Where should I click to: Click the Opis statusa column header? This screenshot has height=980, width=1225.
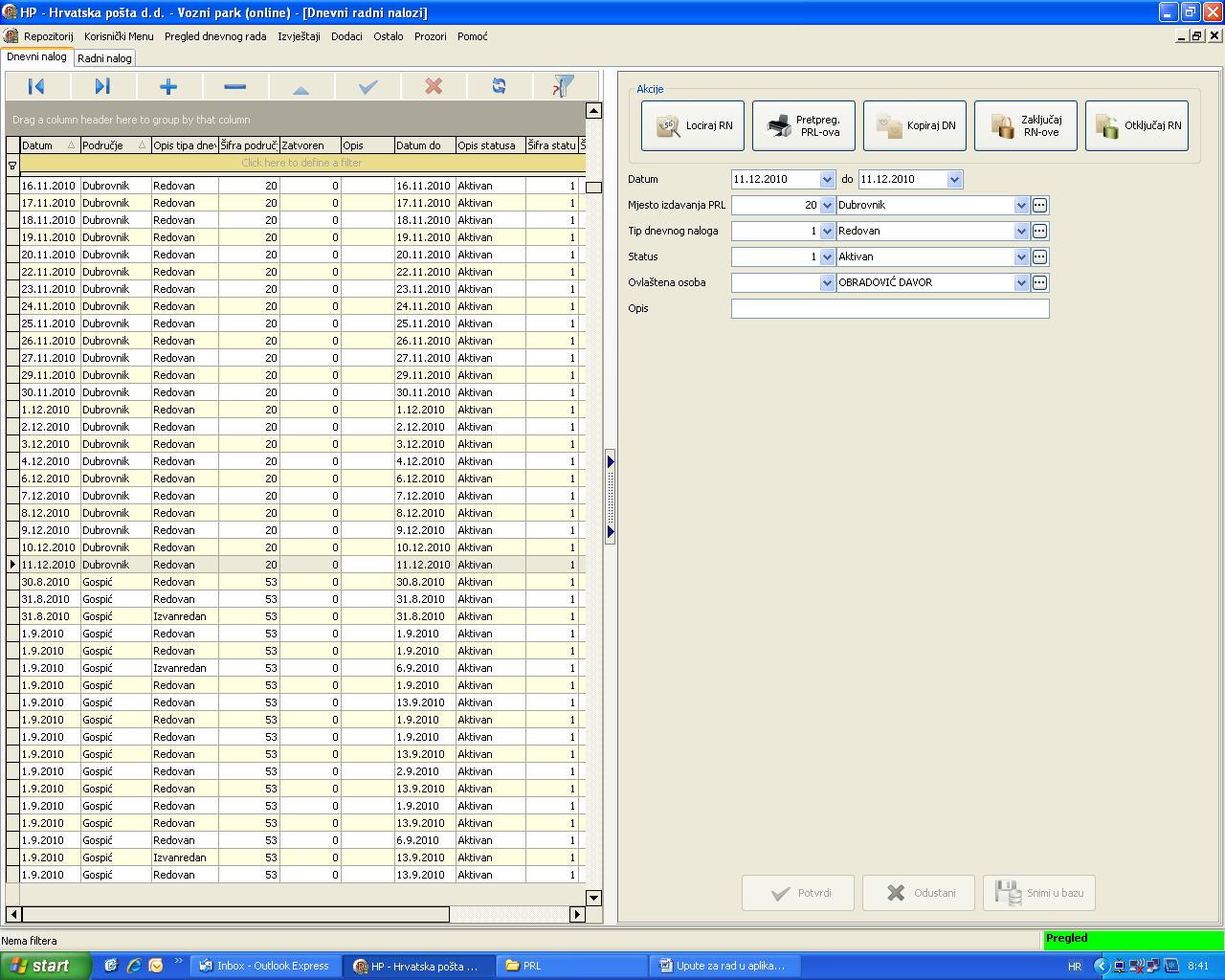(490, 145)
